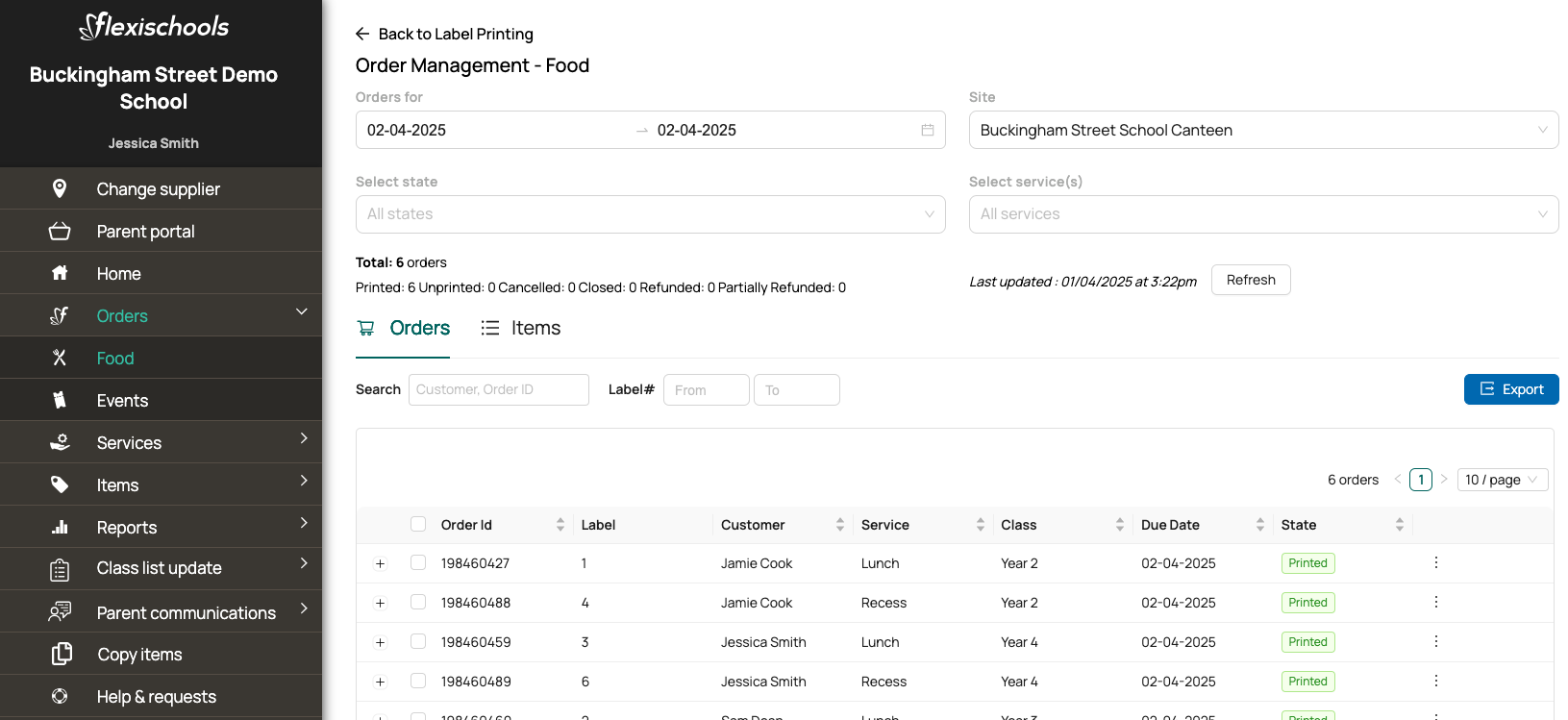Click the Customer, Order ID search field

498,389
